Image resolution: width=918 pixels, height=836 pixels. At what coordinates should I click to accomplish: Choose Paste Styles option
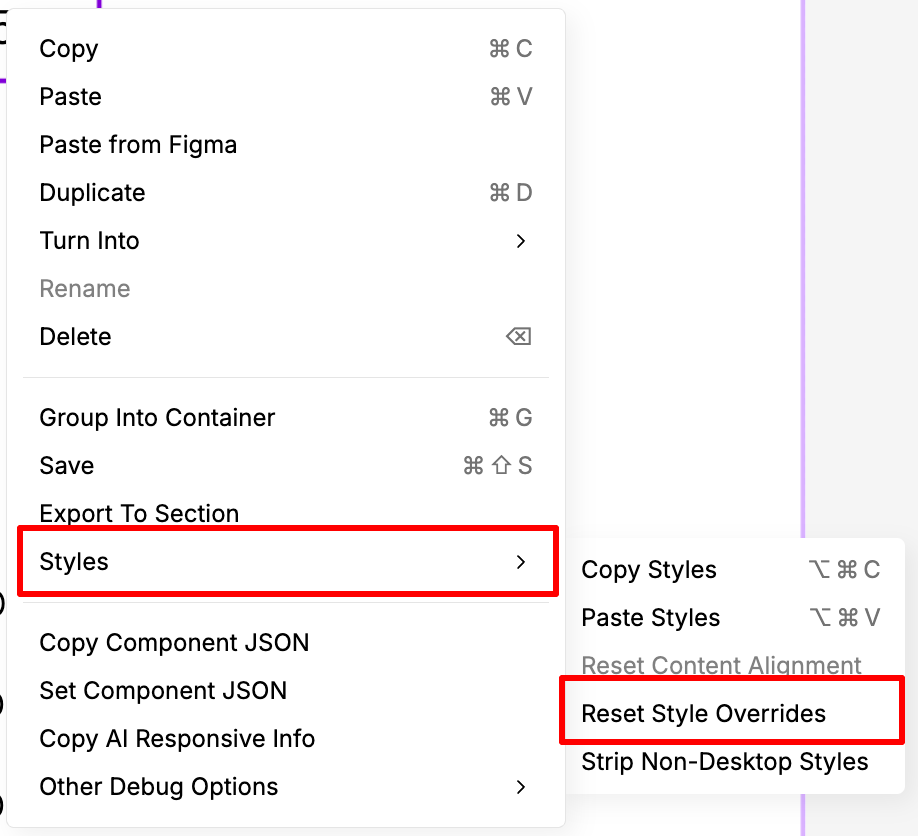pyautogui.click(x=651, y=618)
